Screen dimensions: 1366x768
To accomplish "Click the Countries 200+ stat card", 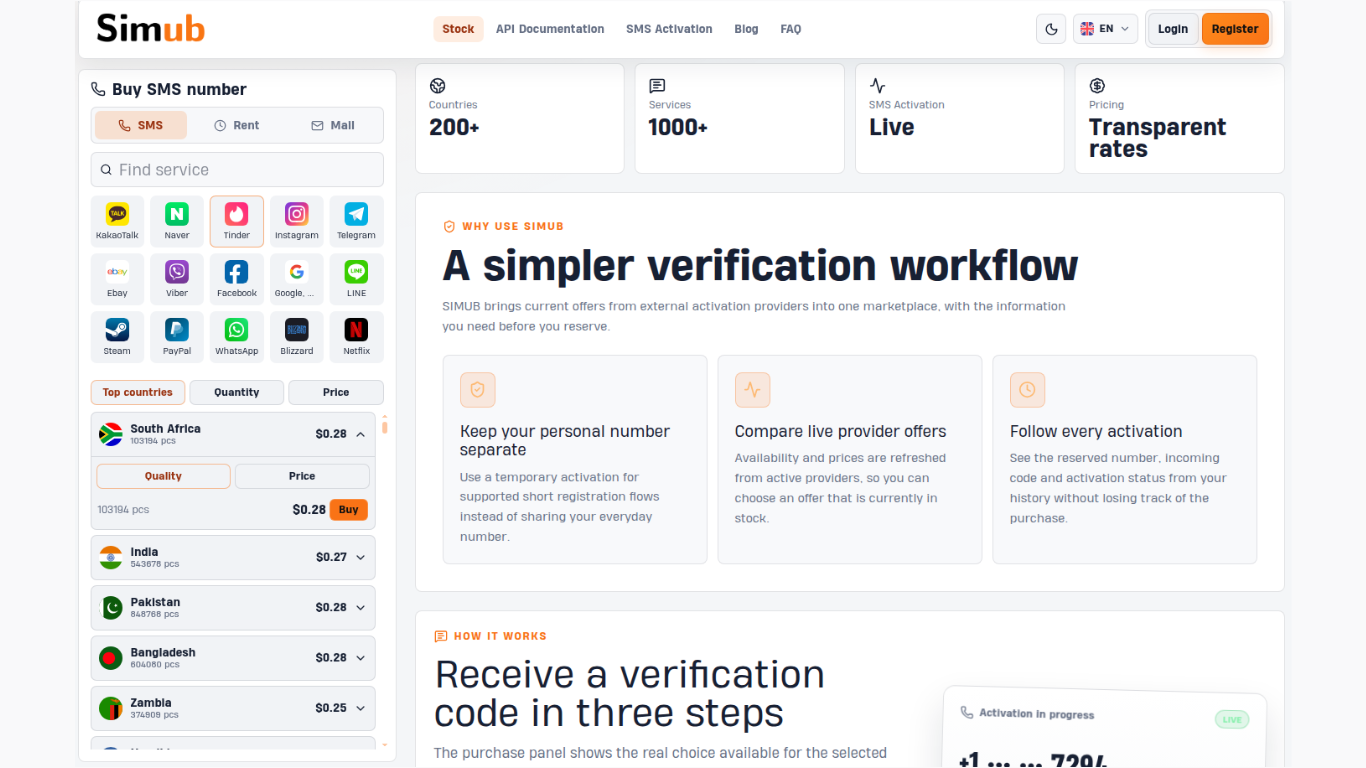I will click(x=520, y=118).
